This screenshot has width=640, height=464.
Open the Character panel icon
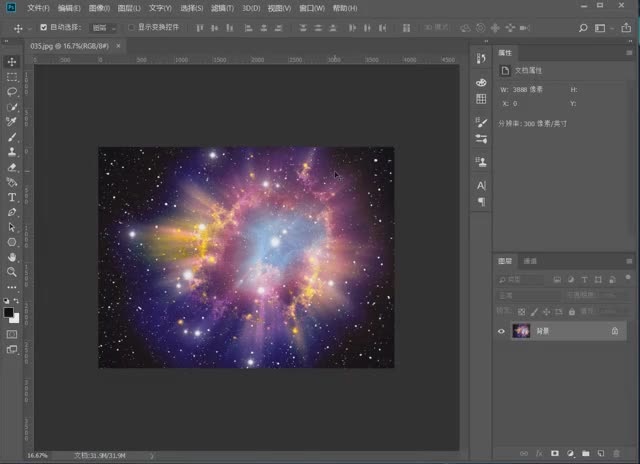pyautogui.click(x=481, y=186)
